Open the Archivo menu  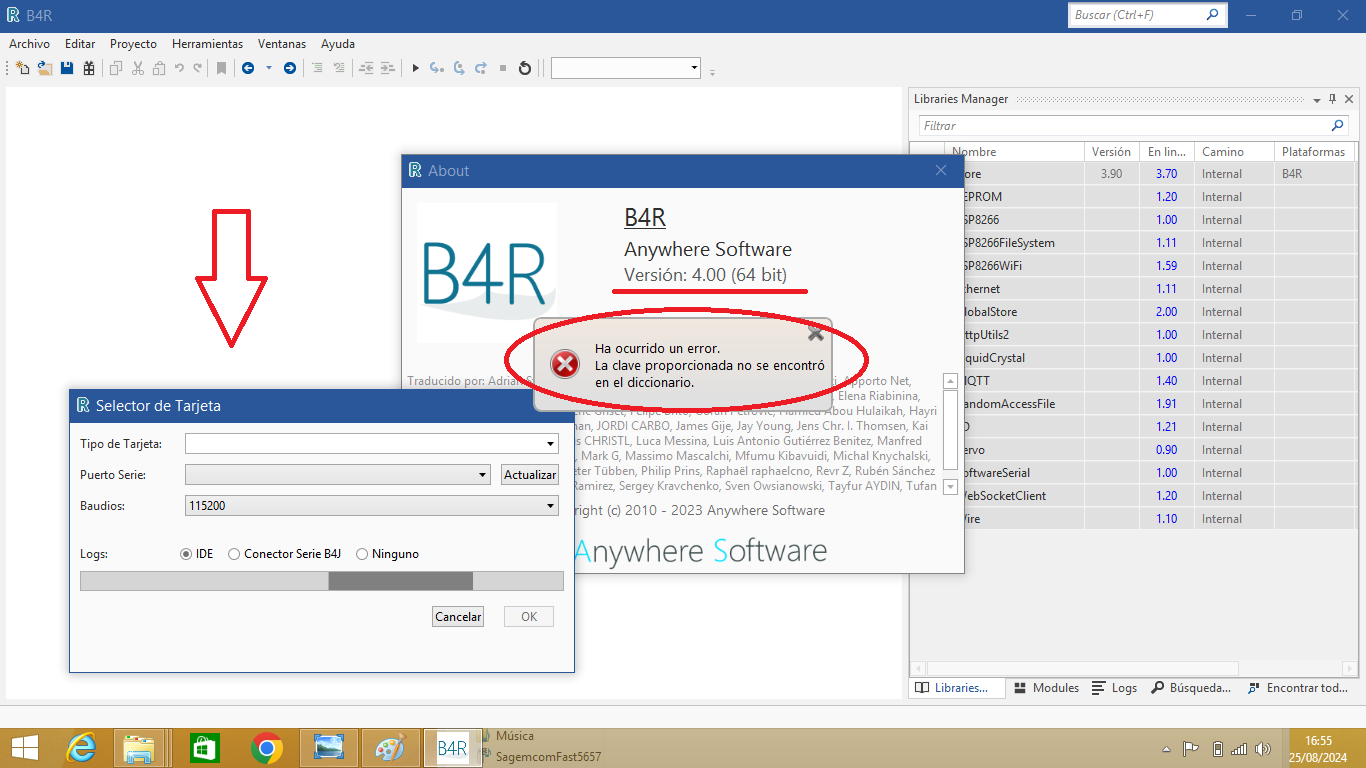coord(30,44)
